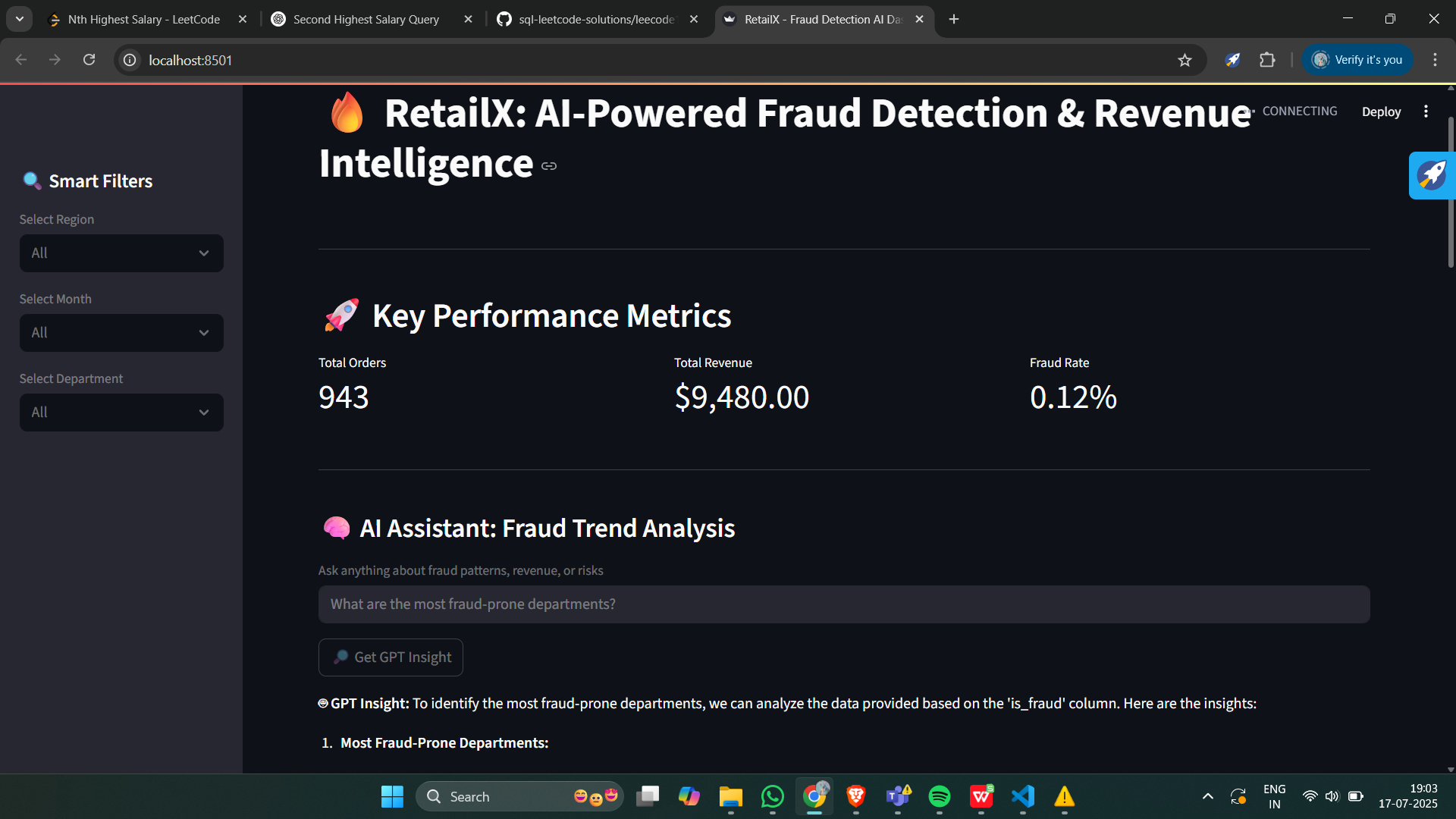Image resolution: width=1456 pixels, height=819 pixels.
Task: View site information icon in address bar
Action: point(130,60)
